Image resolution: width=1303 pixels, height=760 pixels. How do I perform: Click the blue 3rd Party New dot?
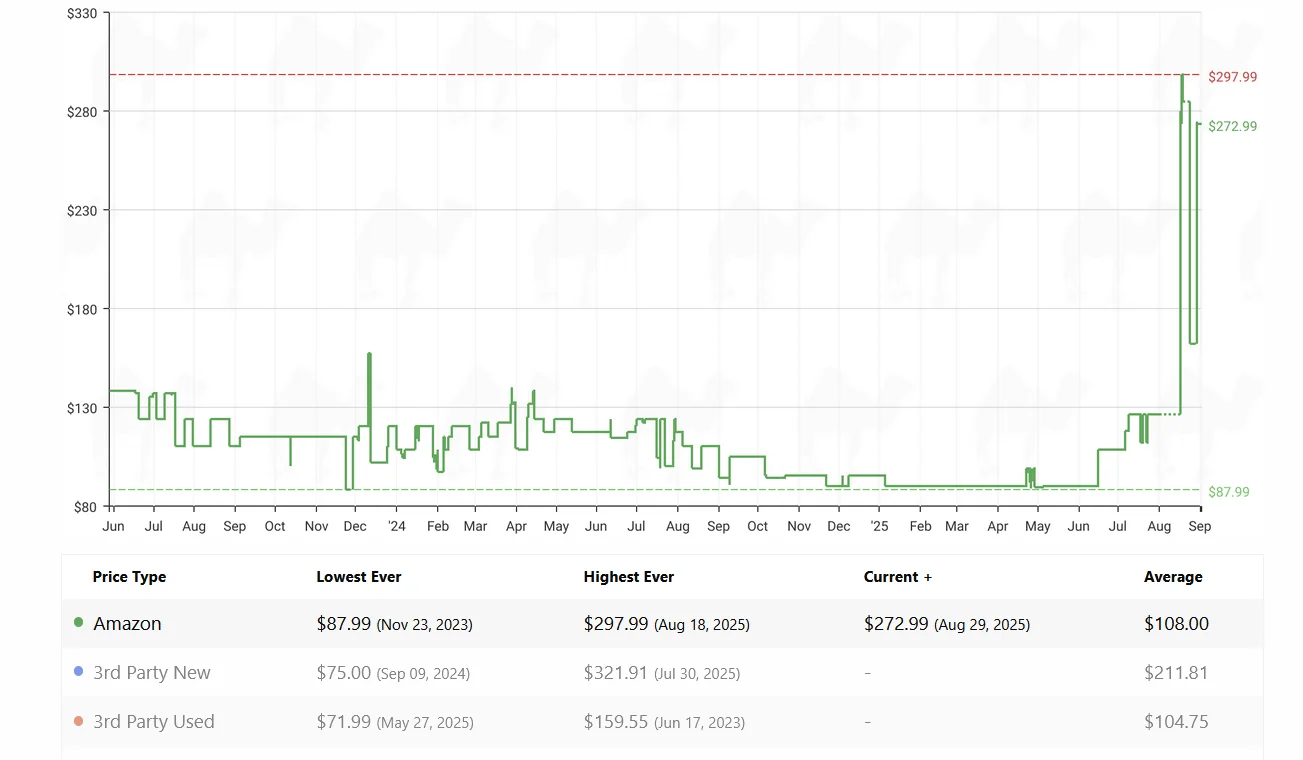(79, 672)
